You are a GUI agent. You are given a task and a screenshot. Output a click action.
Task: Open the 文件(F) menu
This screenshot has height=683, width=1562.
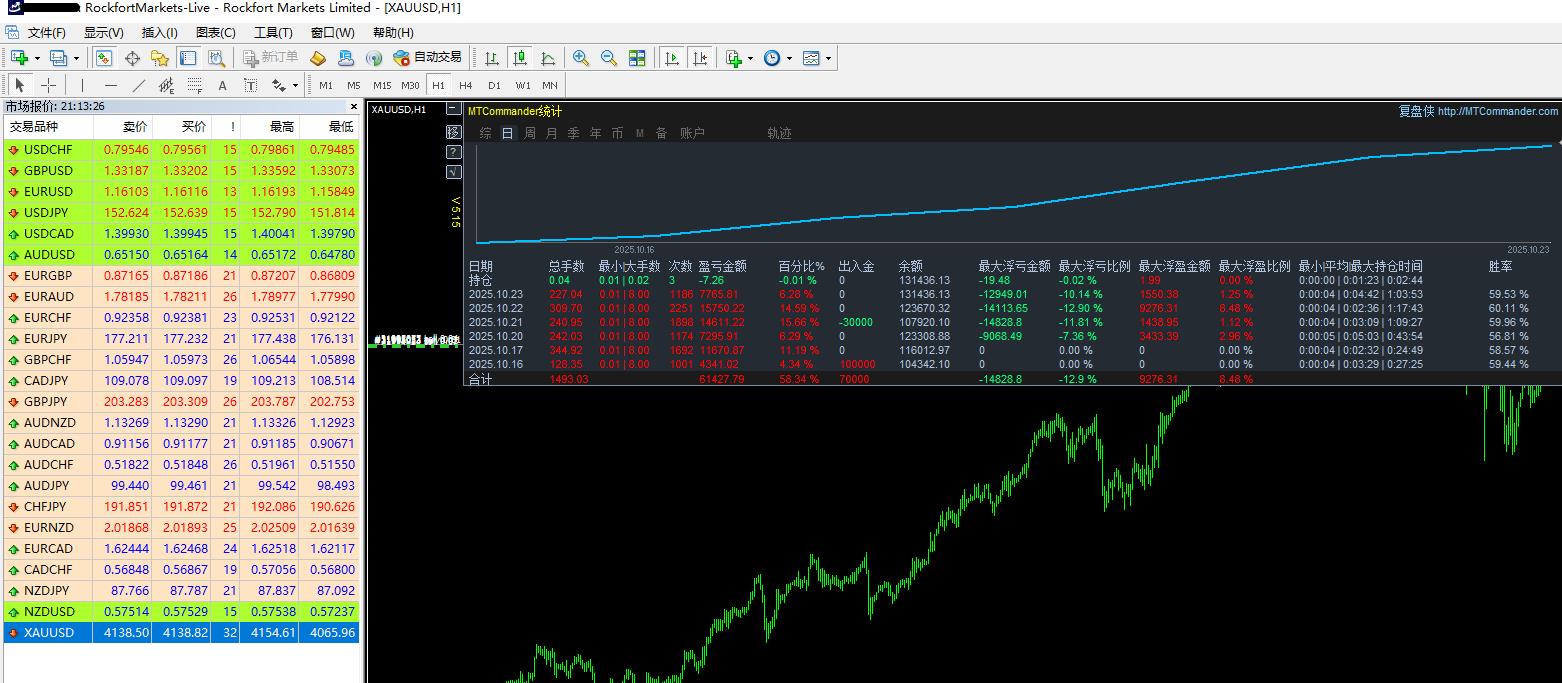pyautogui.click(x=47, y=33)
